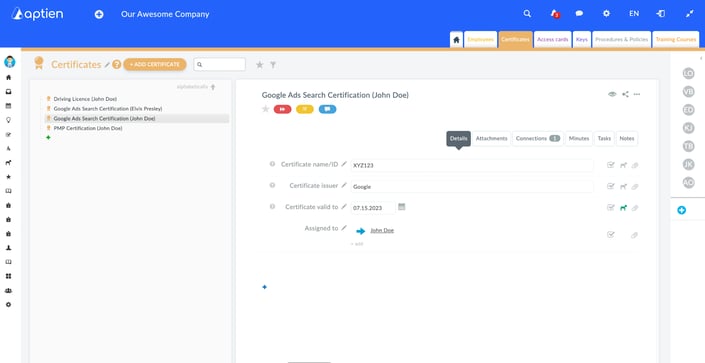Open calendar icon in left sidebar
The image size is (705, 363).
[8, 106]
